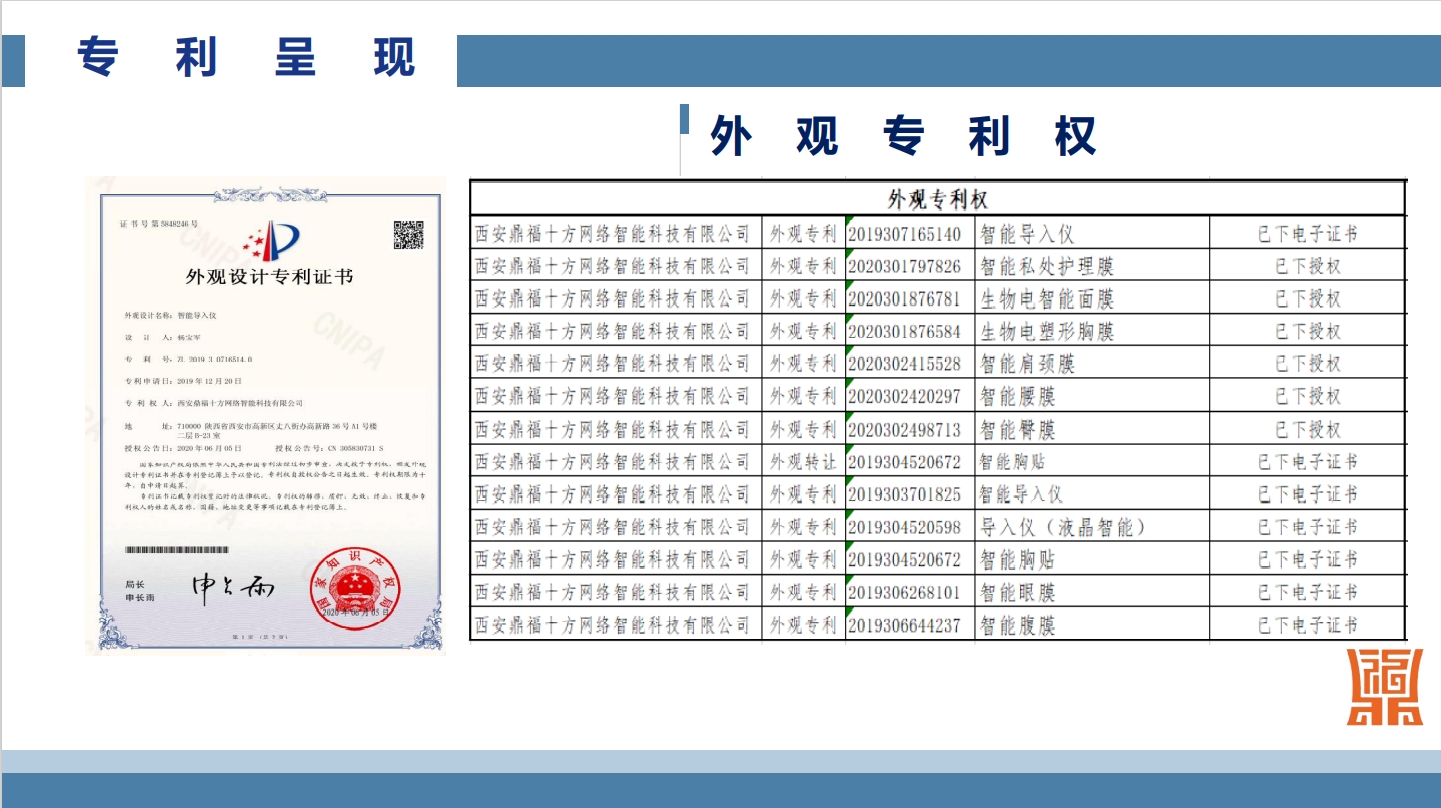Click the 外观专利权 table header cell
1441x808 pixels.
[x=937, y=198]
